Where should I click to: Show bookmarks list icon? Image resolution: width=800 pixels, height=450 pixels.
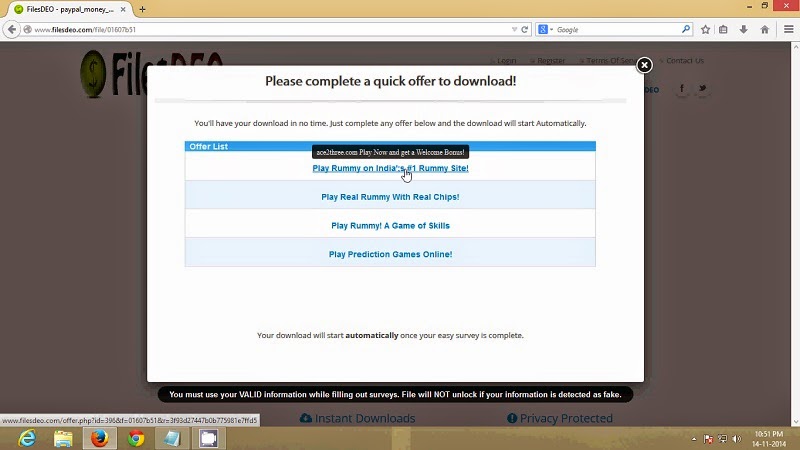(723, 30)
